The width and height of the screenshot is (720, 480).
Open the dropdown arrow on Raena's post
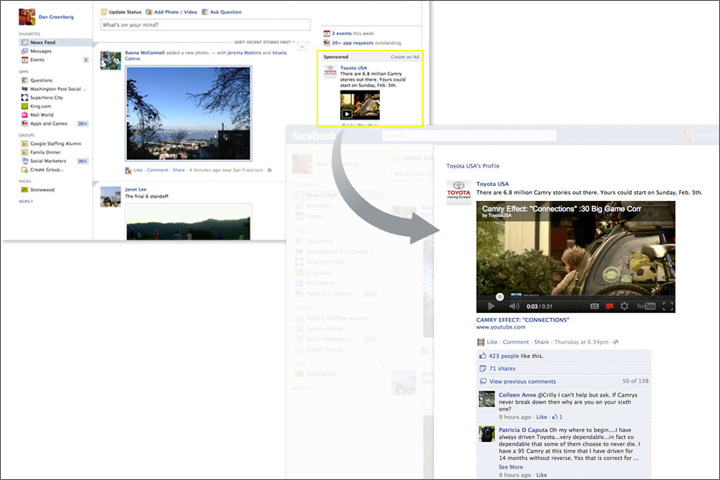[302, 46]
